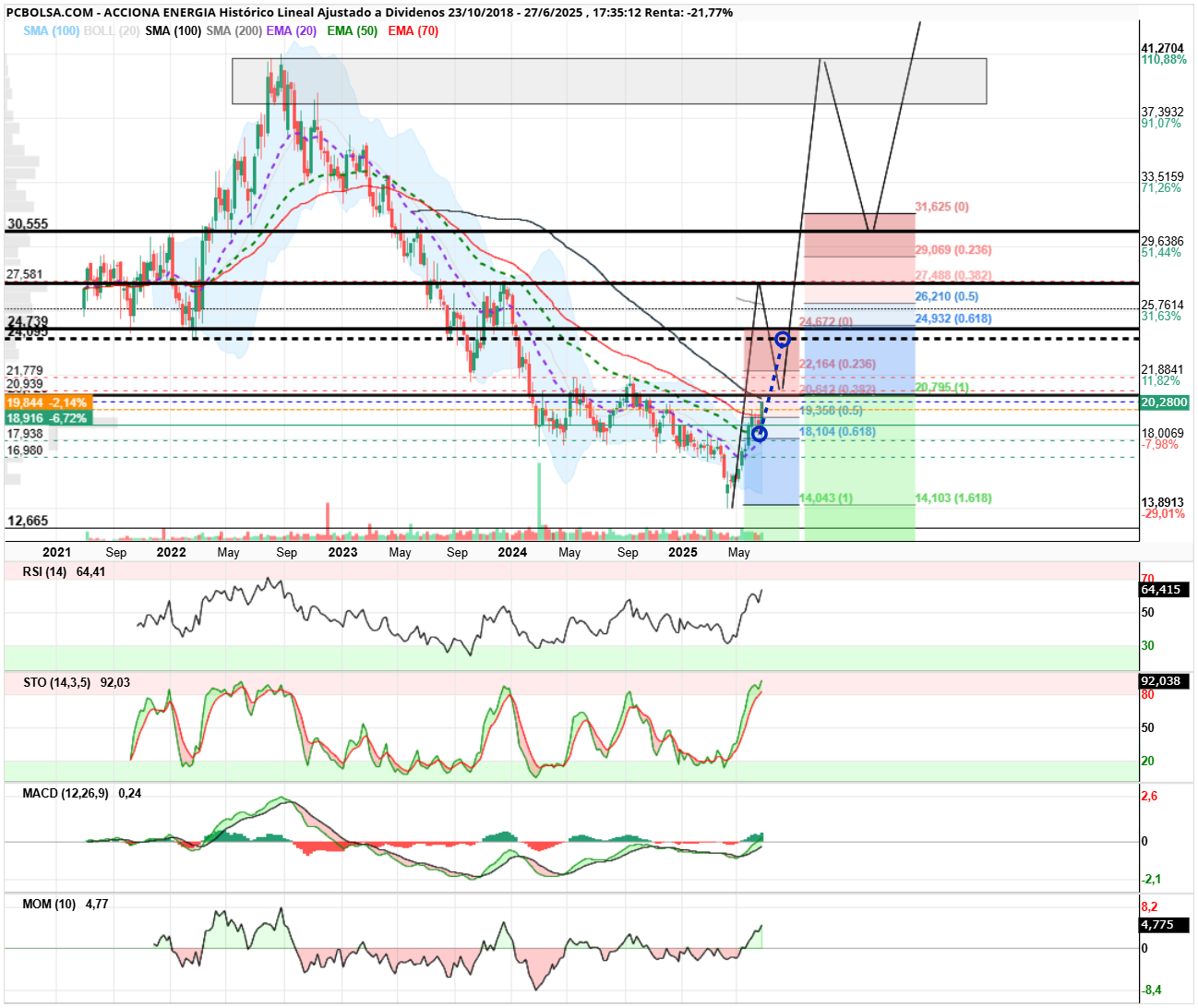The height and width of the screenshot is (1008, 1198).
Task: Click the 30,555 resistance level label
Action: click(x=28, y=223)
